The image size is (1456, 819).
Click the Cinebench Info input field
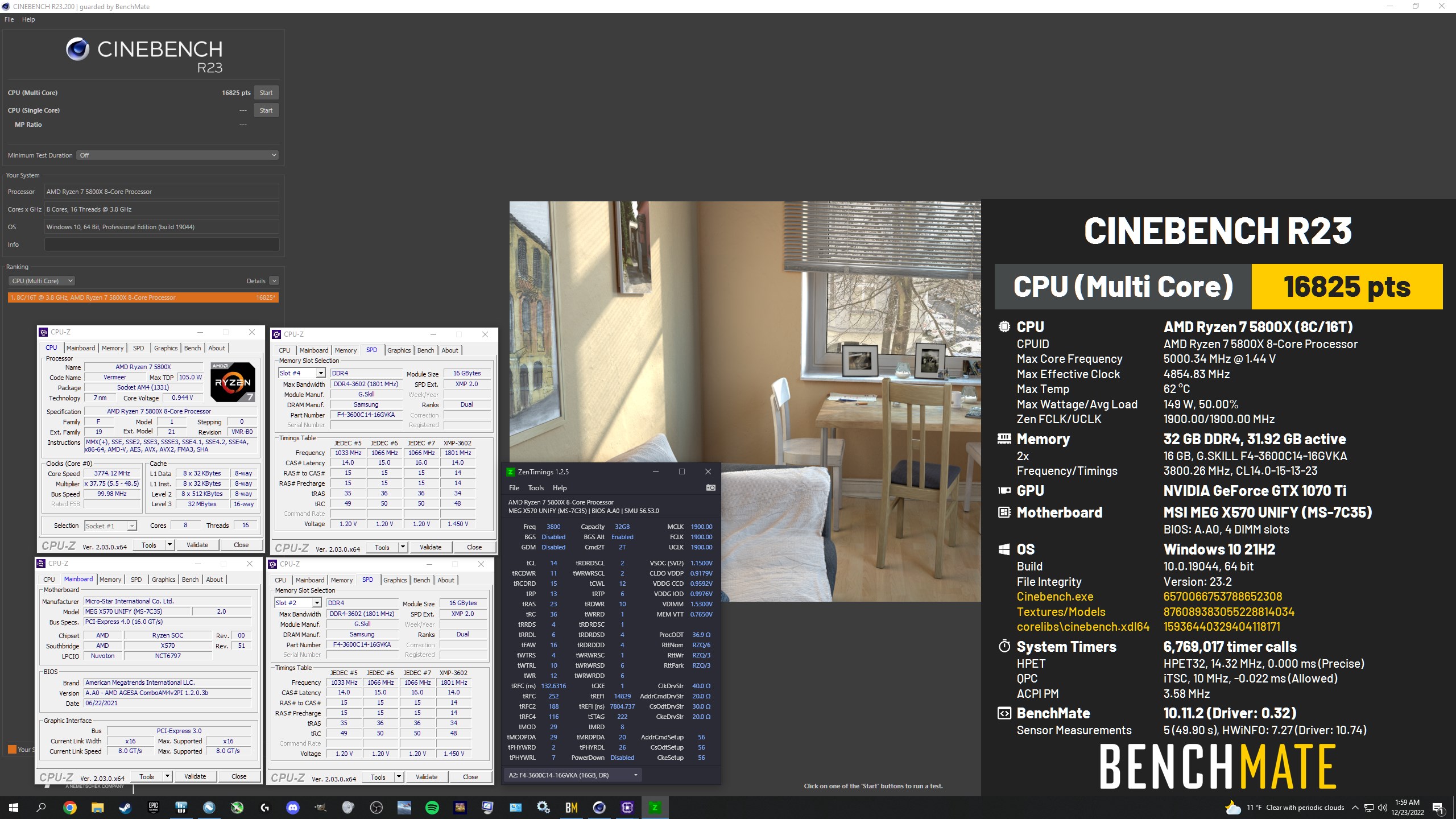[x=162, y=245]
